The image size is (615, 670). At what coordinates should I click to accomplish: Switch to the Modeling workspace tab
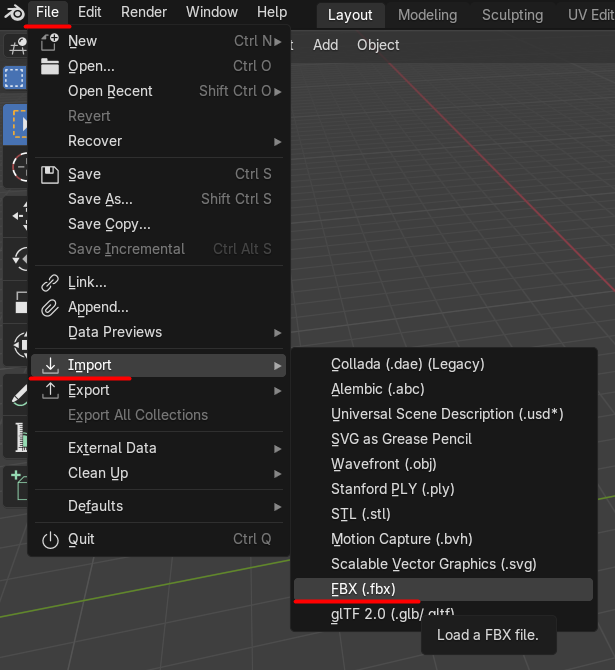coord(427,15)
